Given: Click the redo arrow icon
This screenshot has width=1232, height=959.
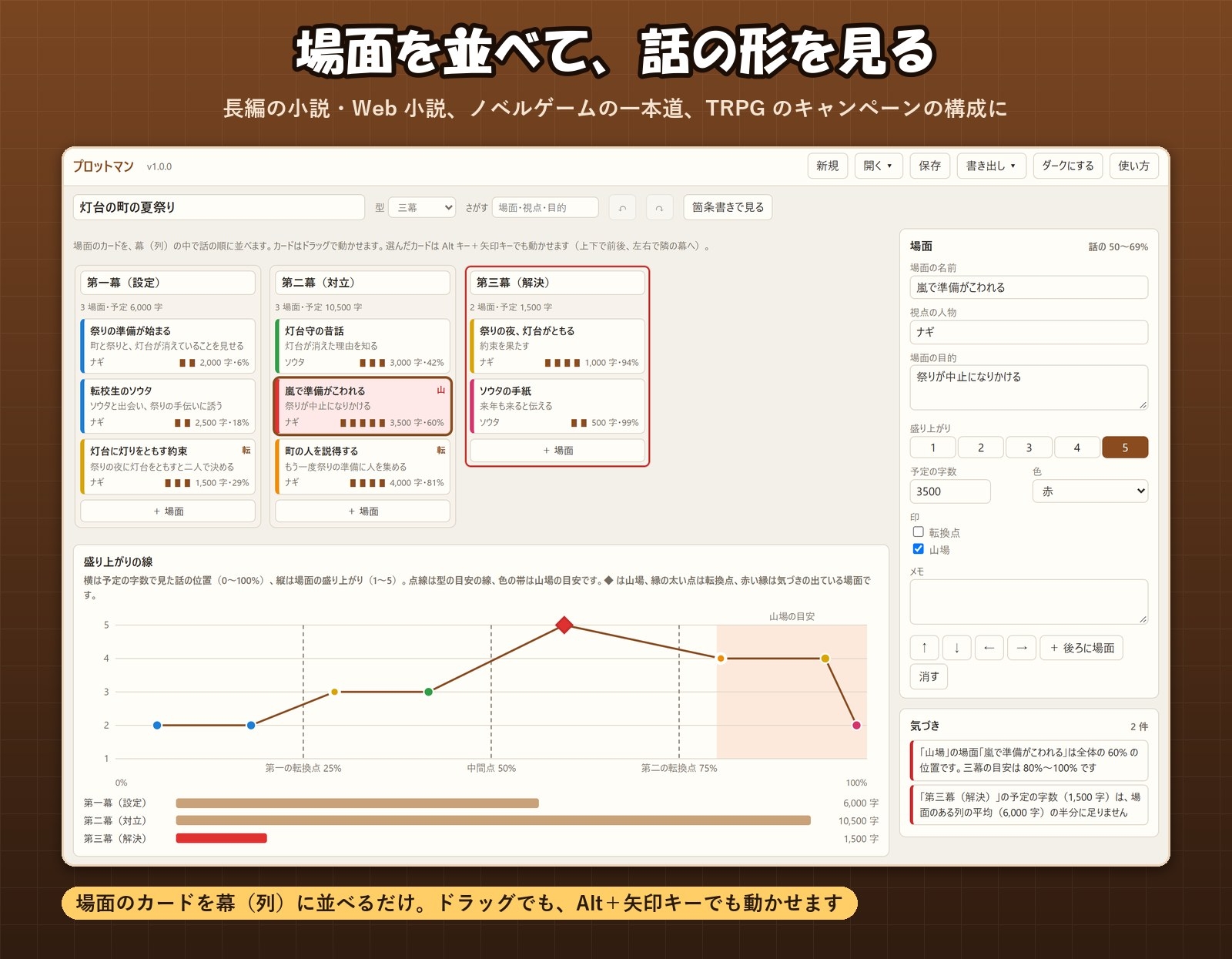Looking at the screenshot, I should click(x=659, y=207).
